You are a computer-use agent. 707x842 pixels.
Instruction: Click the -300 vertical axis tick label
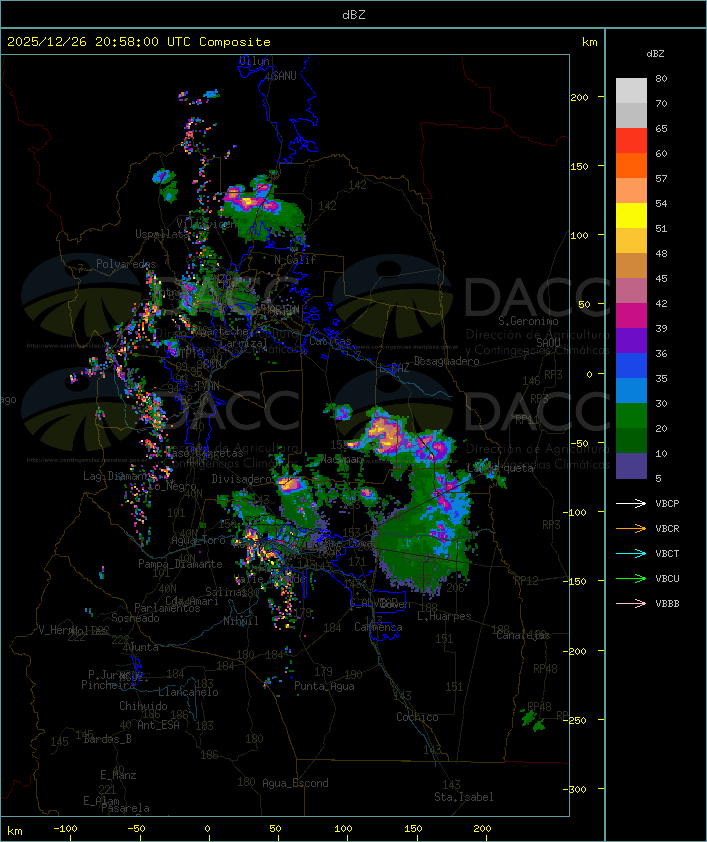[x=577, y=789]
